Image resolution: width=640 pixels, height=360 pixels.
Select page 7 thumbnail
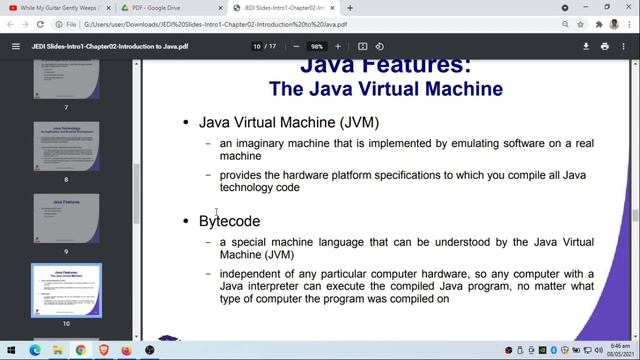tap(66, 80)
